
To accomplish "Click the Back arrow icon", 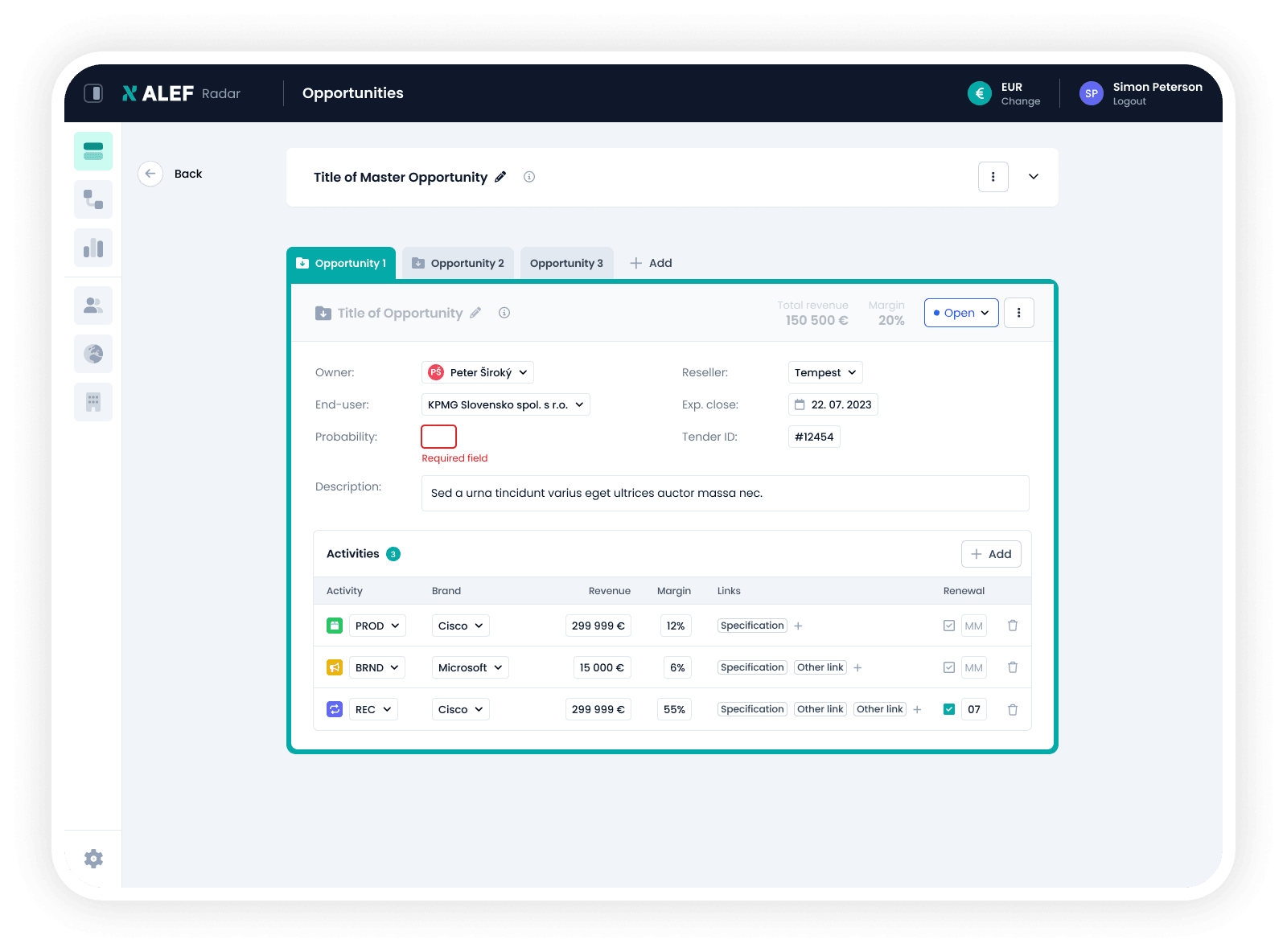I will click(x=150, y=174).
